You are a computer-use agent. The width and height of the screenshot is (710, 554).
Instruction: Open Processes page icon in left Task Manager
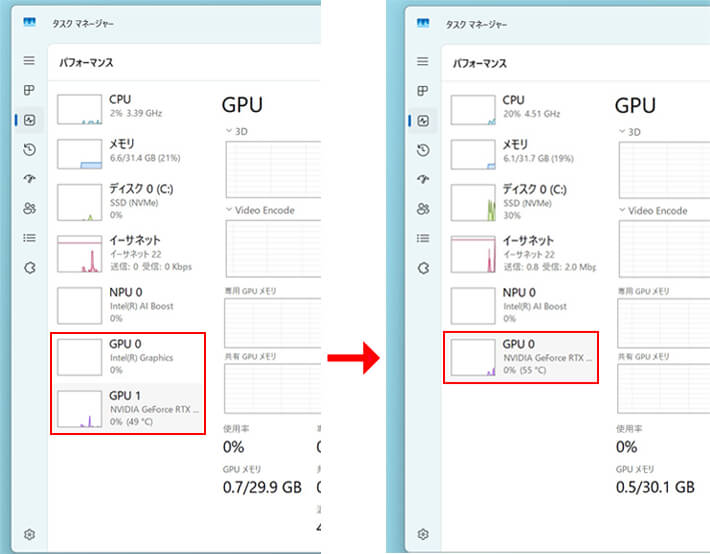[x=29, y=90]
